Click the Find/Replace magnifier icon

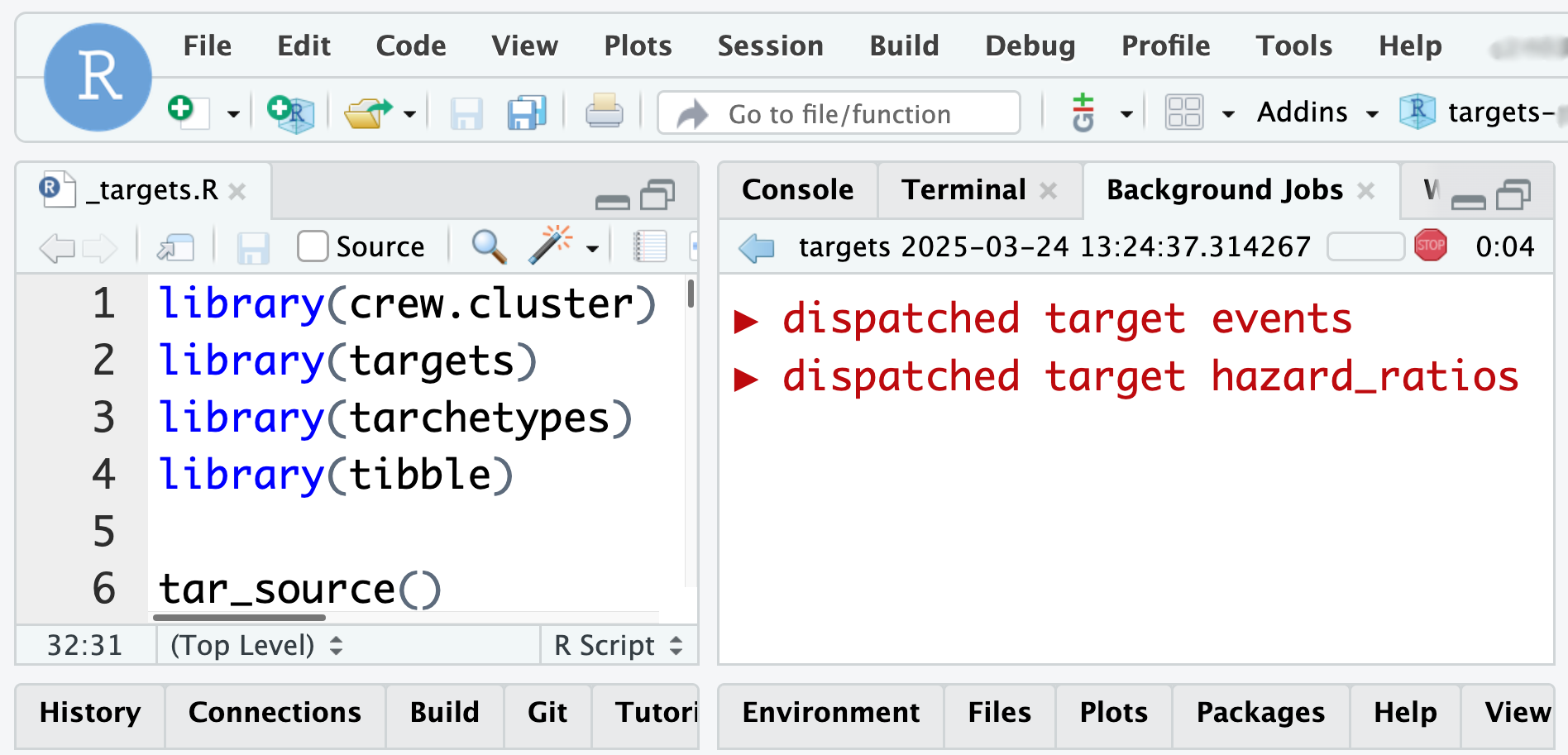pyautogui.click(x=489, y=246)
